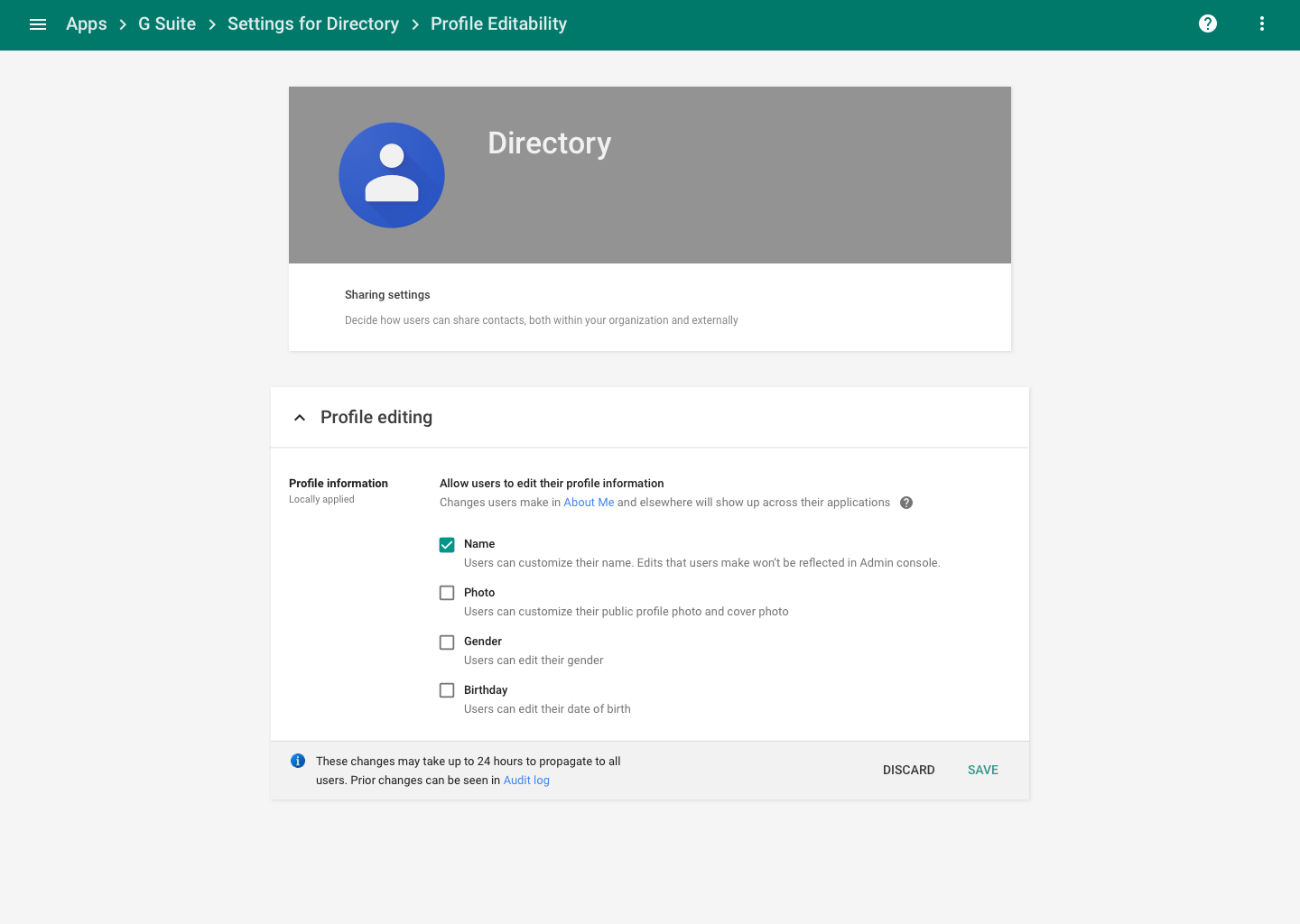
Task: Navigate to G Suite breadcrumb
Action: 167,24
